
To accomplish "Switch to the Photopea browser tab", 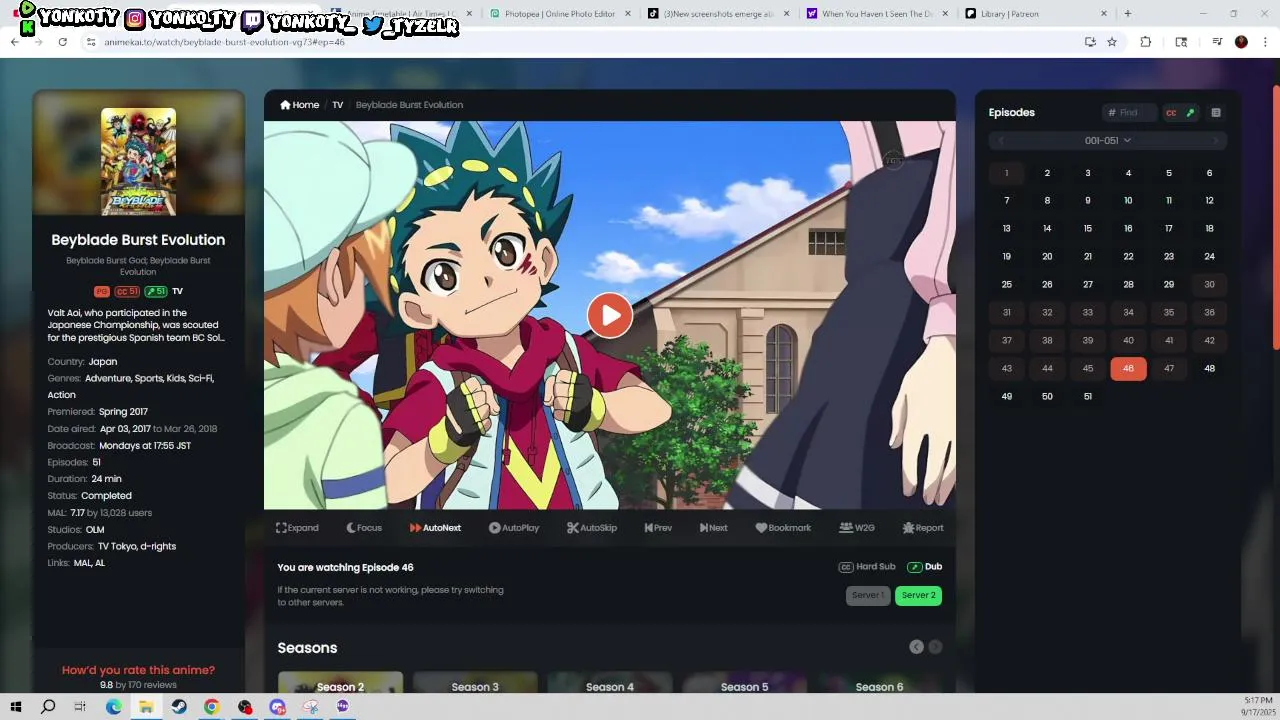I will [x=560, y=14].
